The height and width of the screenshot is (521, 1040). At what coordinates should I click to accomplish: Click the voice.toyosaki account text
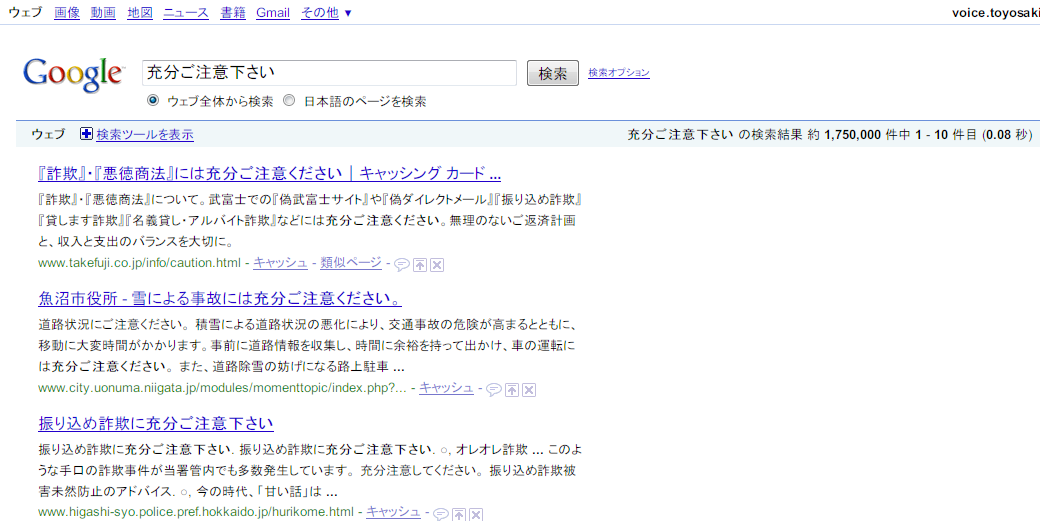tap(996, 13)
